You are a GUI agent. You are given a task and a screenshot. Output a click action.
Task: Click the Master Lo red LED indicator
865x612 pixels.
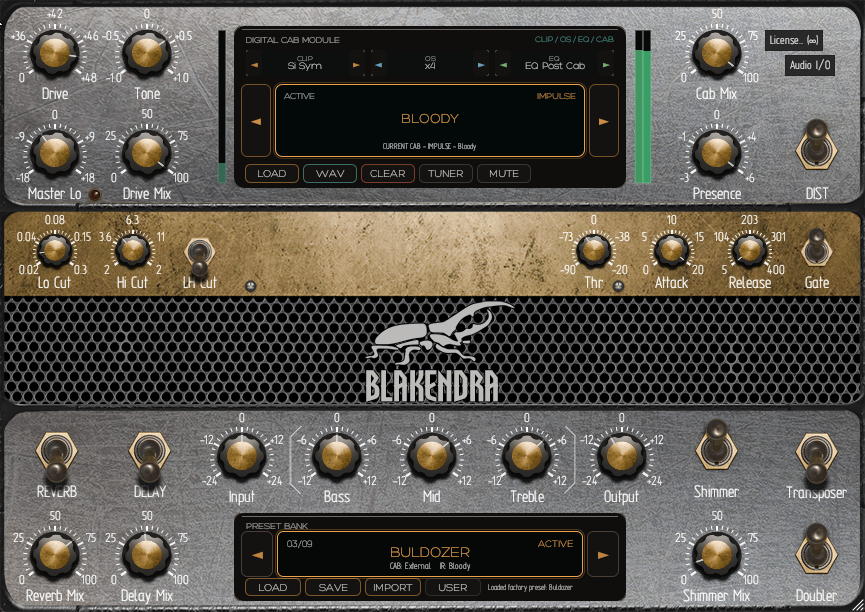coord(95,194)
